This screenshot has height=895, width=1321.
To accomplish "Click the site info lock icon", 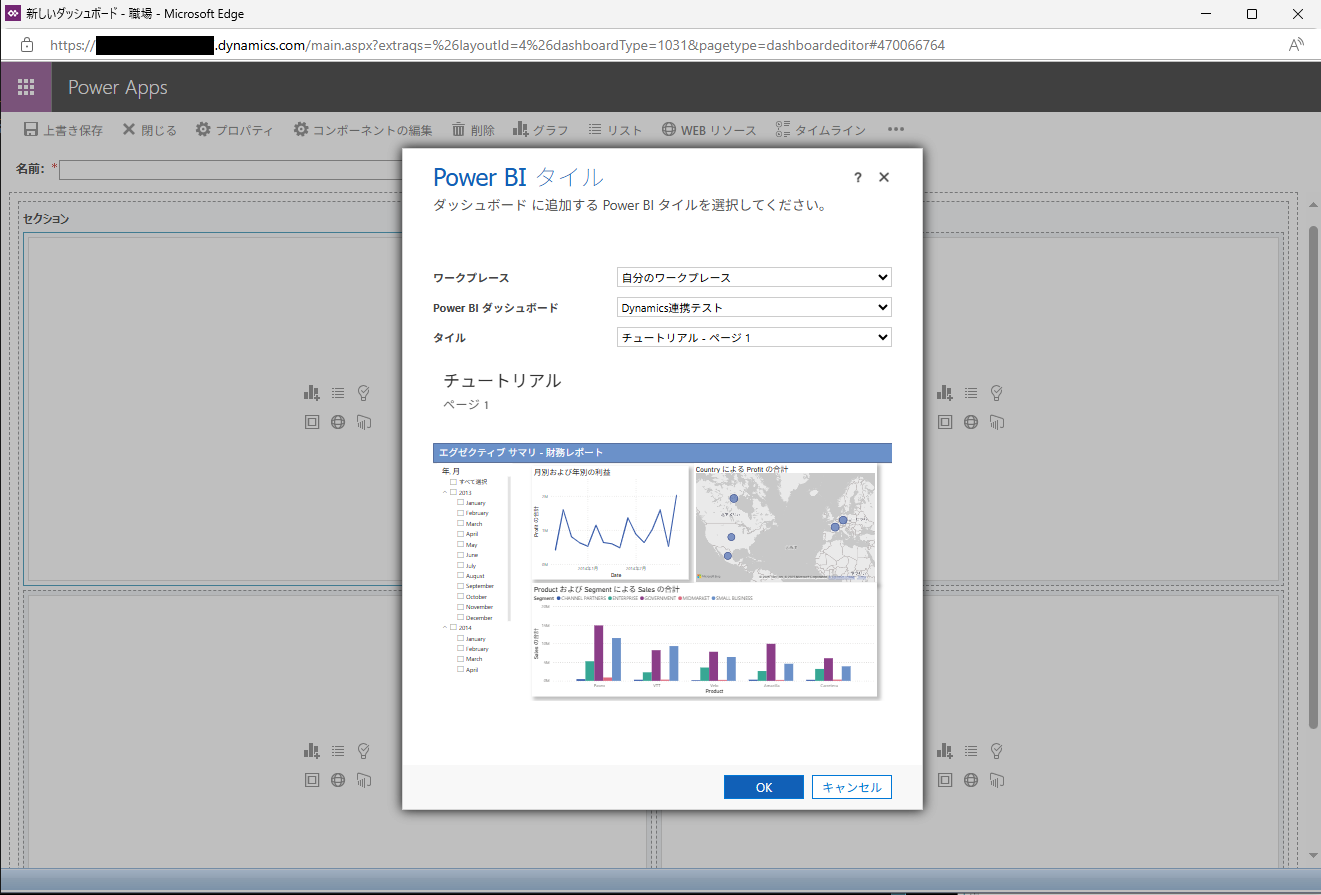I will [27, 45].
